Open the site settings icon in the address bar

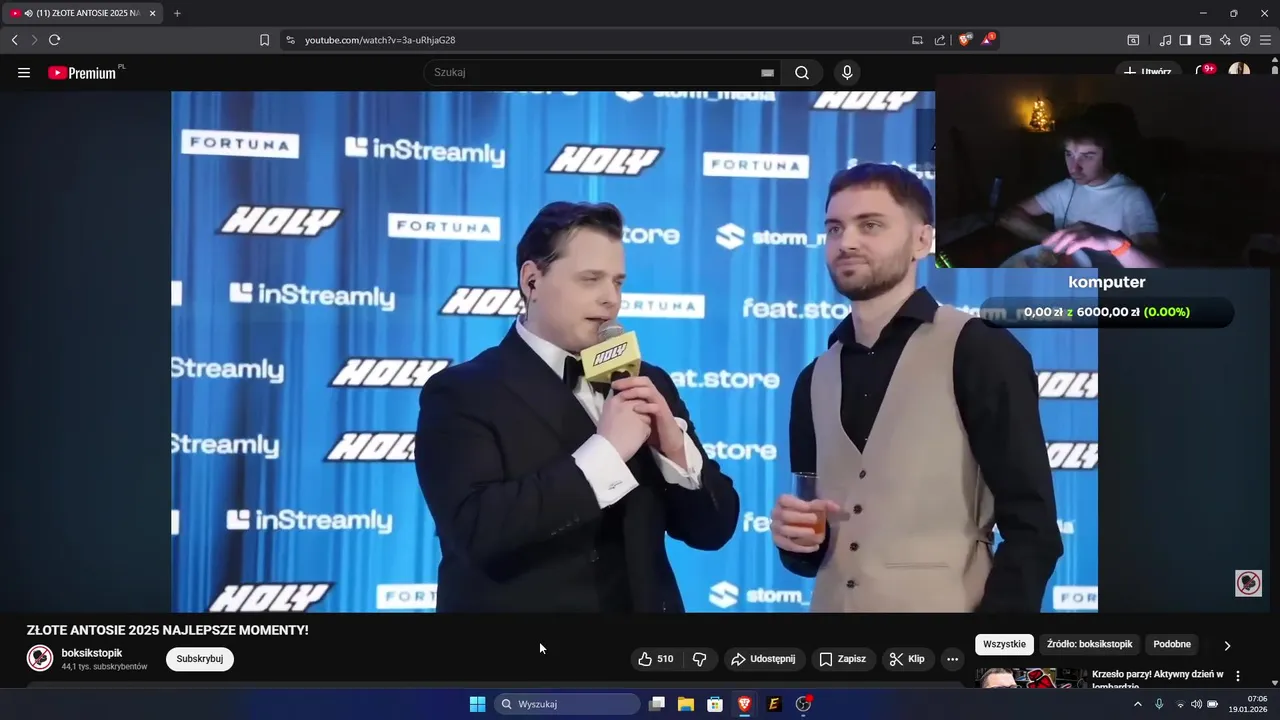(290, 40)
